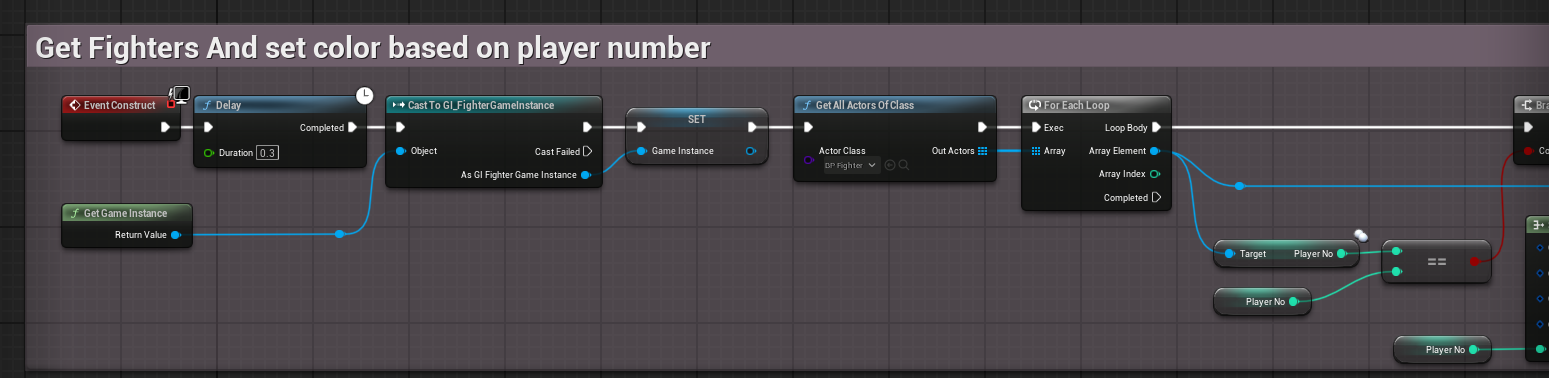The height and width of the screenshot is (378, 1549).
Task: Click the Cast node's Object input pin
Action: (x=400, y=151)
